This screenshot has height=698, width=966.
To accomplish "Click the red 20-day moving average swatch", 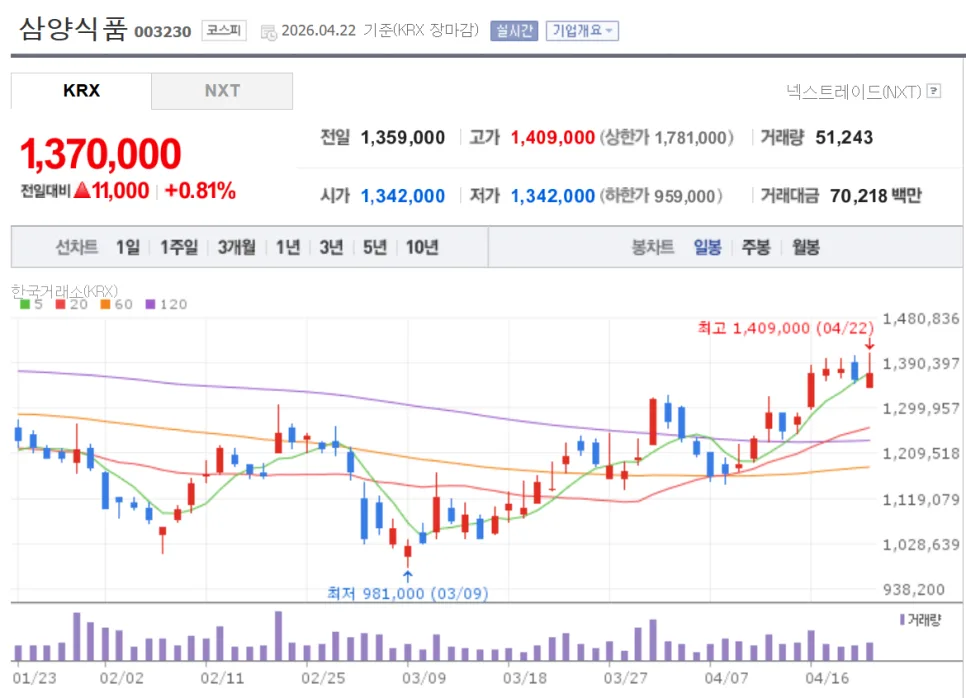I will tap(60, 304).
